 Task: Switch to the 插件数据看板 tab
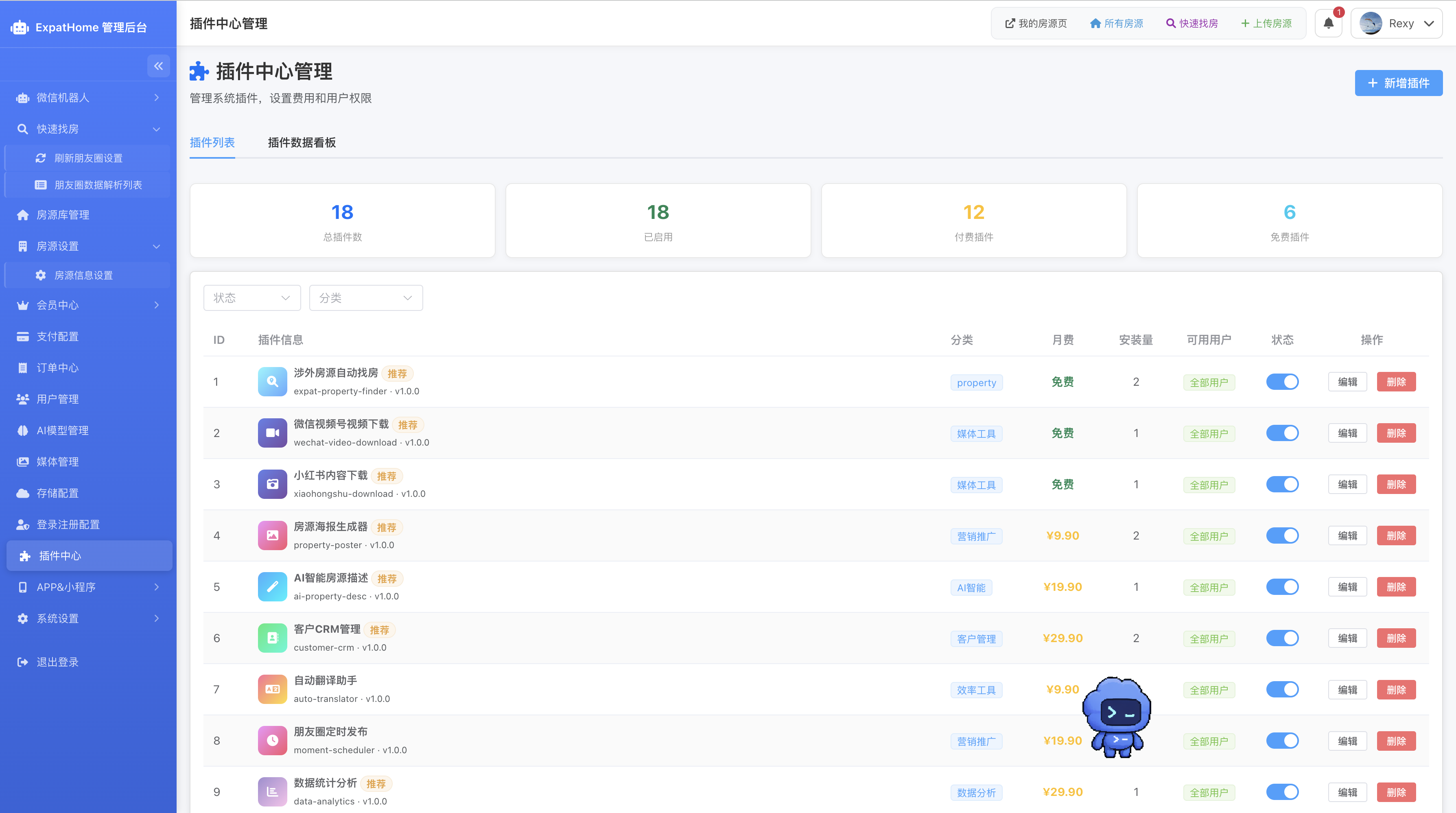(302, 142)
